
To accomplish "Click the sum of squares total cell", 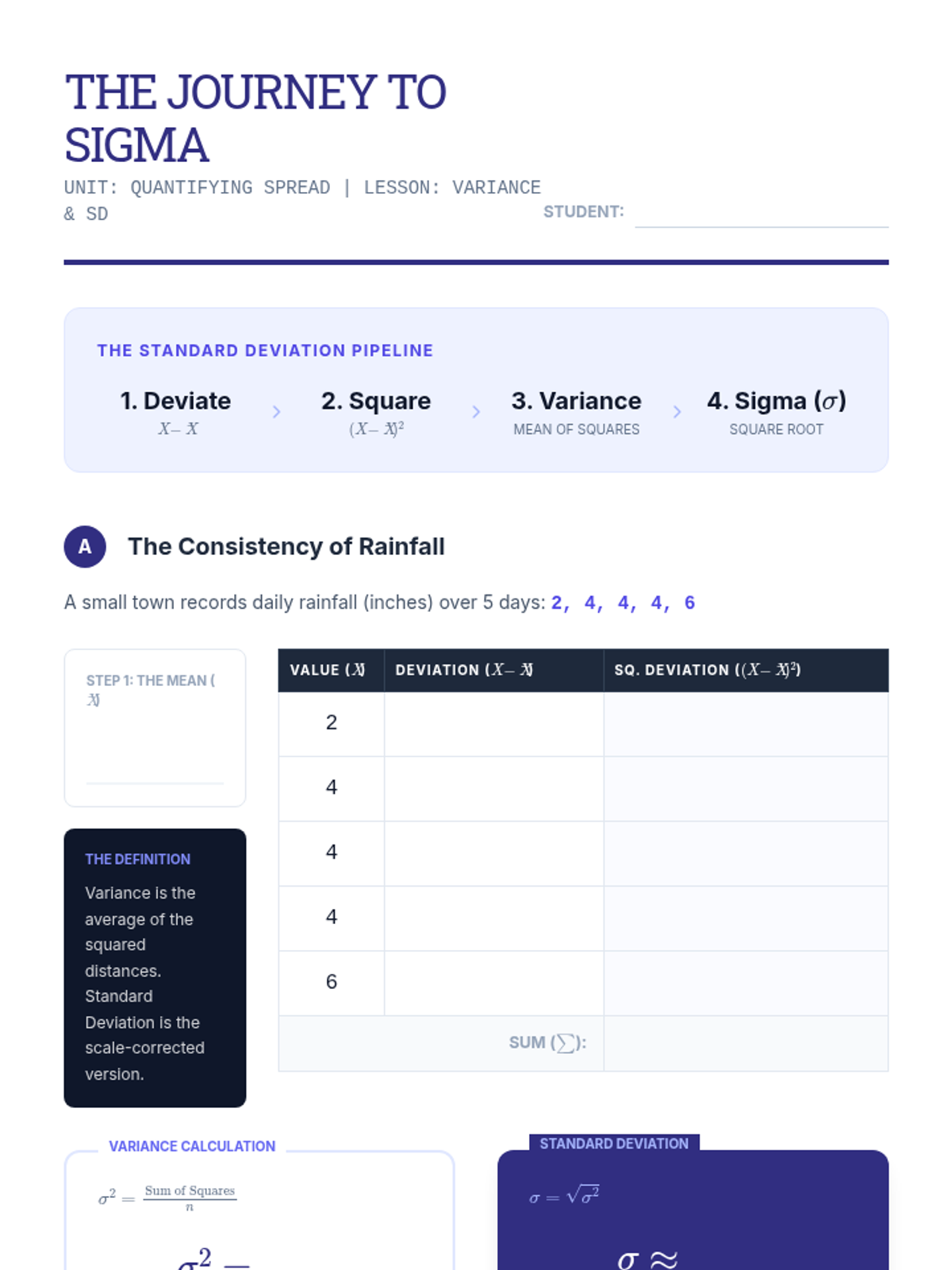I will [746, 1043].
